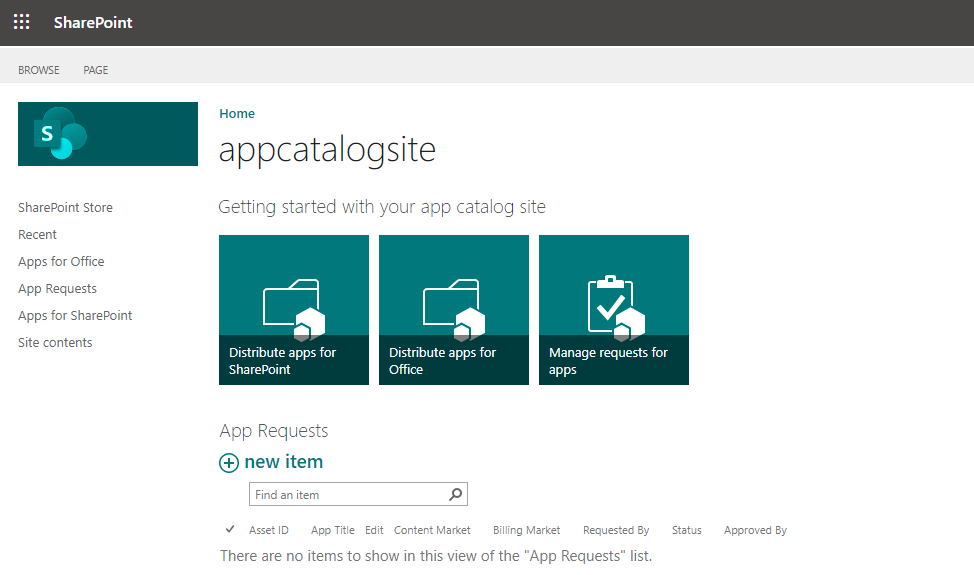Click the App Requests web part heading
The width and height of the screenshot is (974, 575).
pyautogui.click(x=274, y=431)
